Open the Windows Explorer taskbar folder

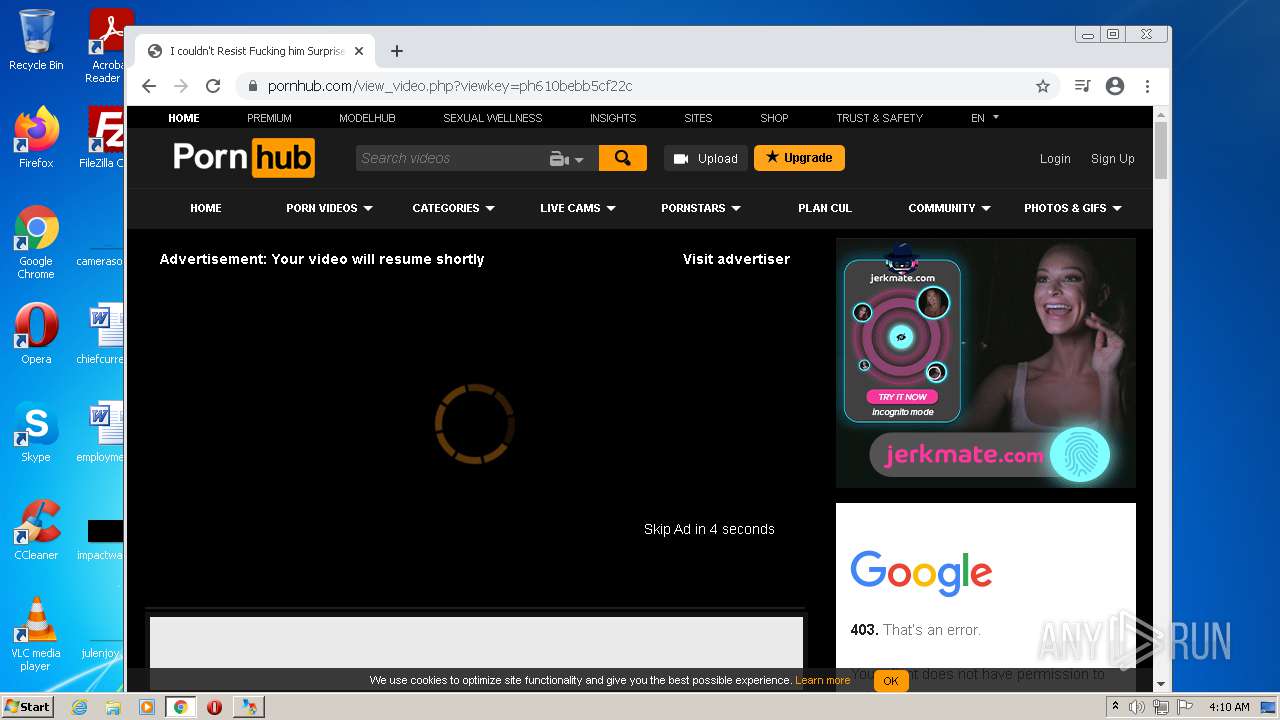coord(113,707)
